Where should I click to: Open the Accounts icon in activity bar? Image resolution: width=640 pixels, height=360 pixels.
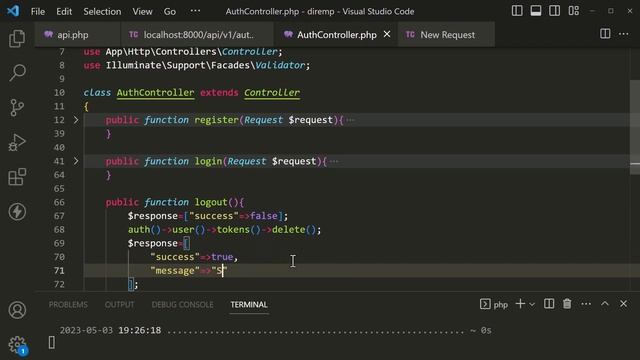(17, 310)
